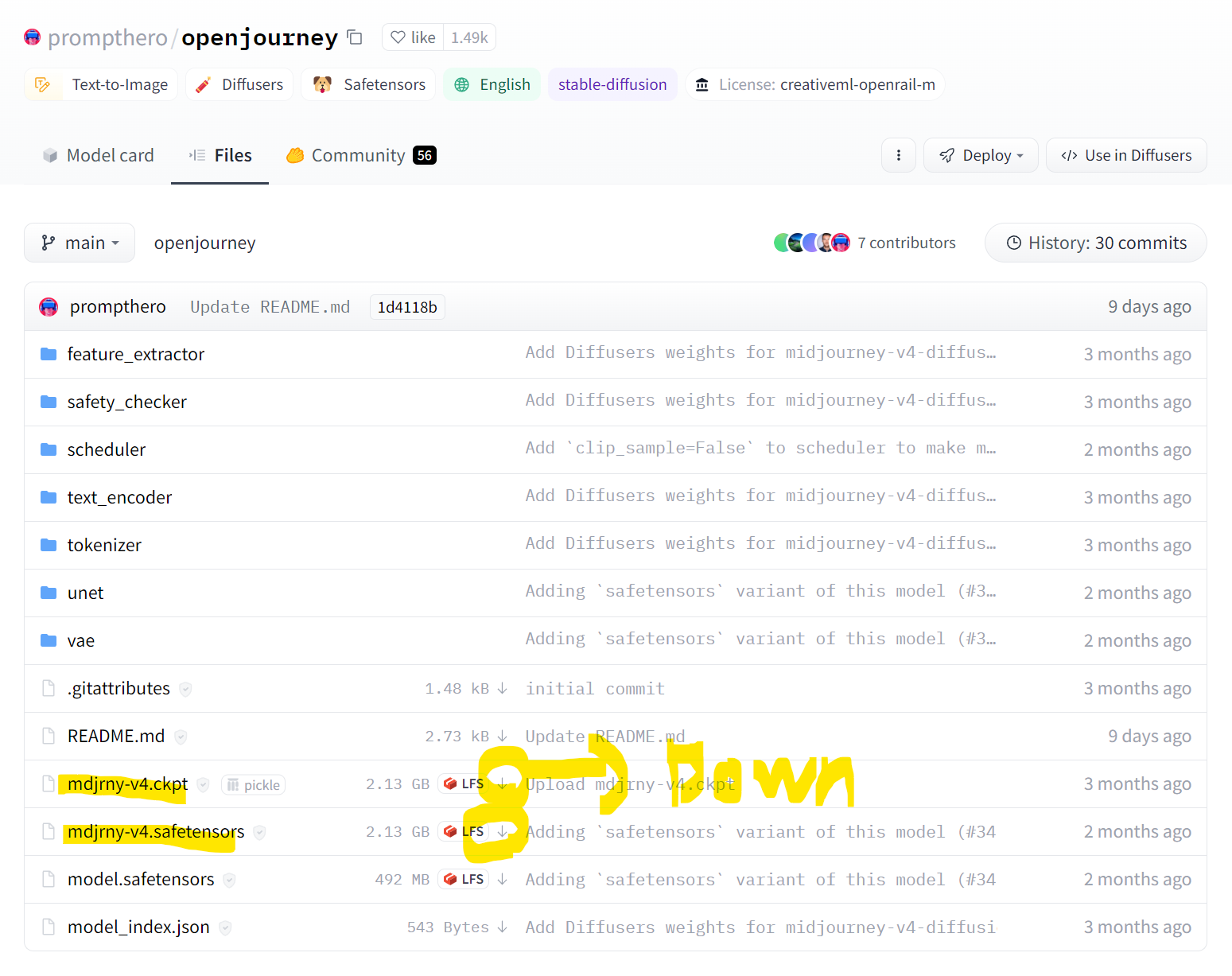Like the model with the heart button
This screenshot has height=976, width=1232.
(x=413, y=37)
